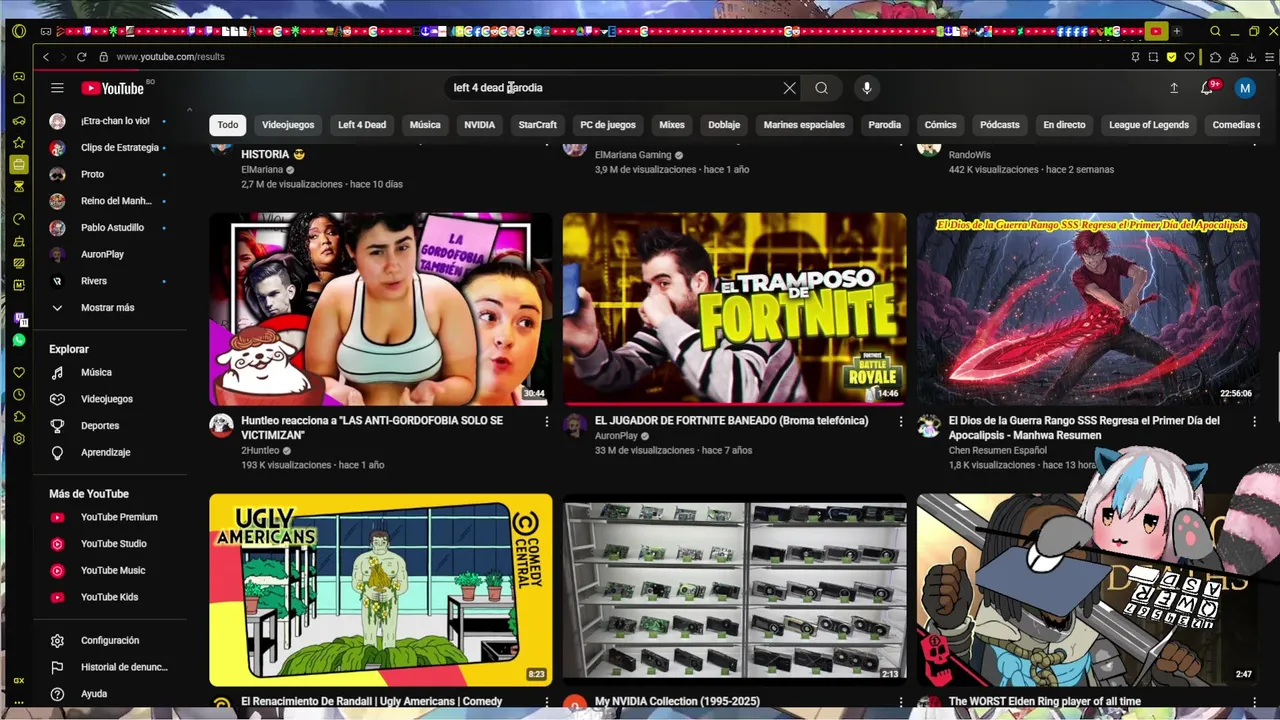The height and width of the screenshot is (720, 1280).
Task: Open the Opera logo menu
Action: pos(19,31)
